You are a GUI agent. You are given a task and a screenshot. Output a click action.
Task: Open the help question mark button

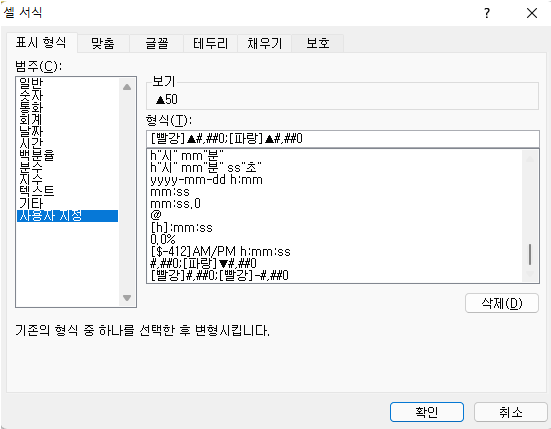(x=486, y=13)
